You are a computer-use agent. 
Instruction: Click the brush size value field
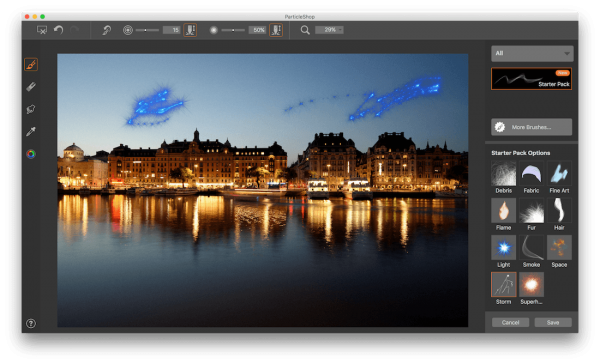tap(171, 30)
